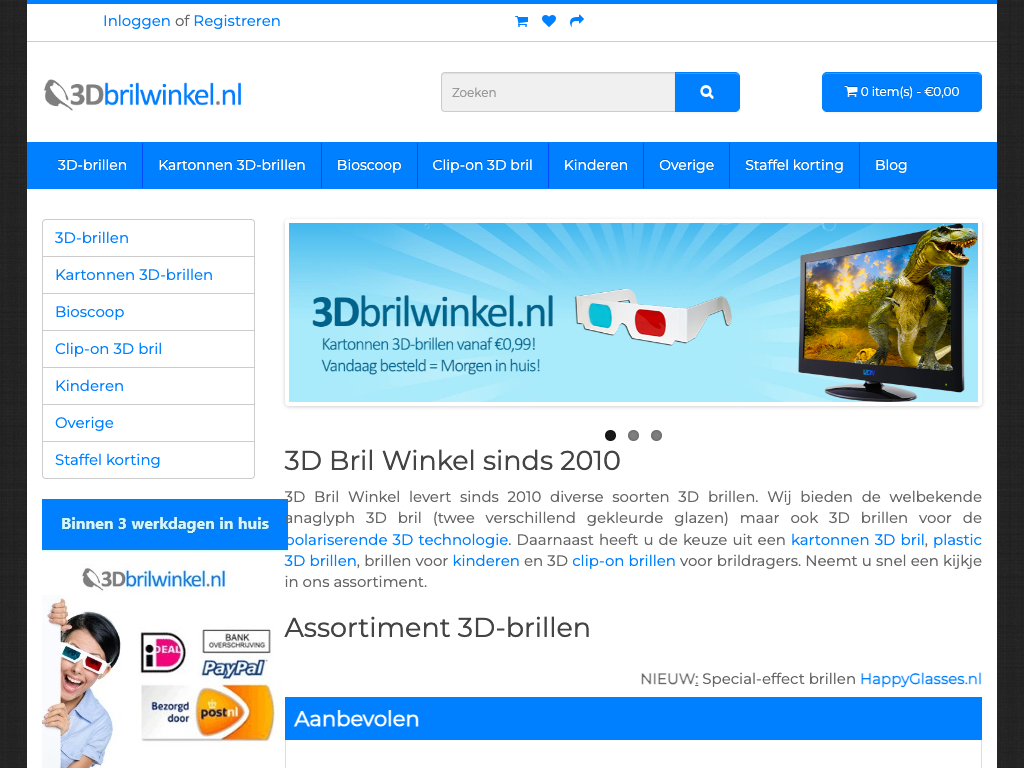Click the shopping cart icon in top bar
Screen dimensions: 1024x768
coord(521,21)
